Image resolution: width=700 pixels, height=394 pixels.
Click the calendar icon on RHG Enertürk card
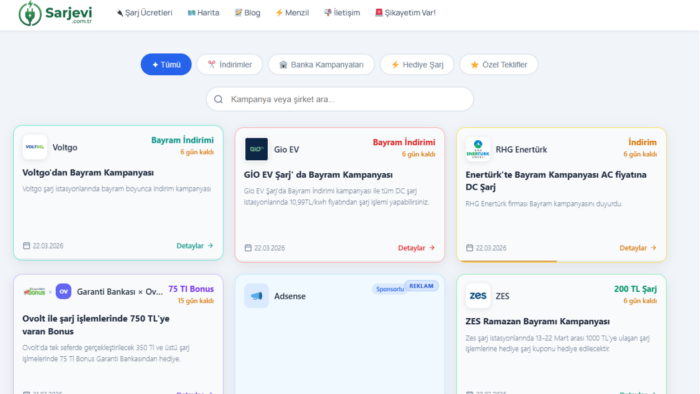pos(470,248)
